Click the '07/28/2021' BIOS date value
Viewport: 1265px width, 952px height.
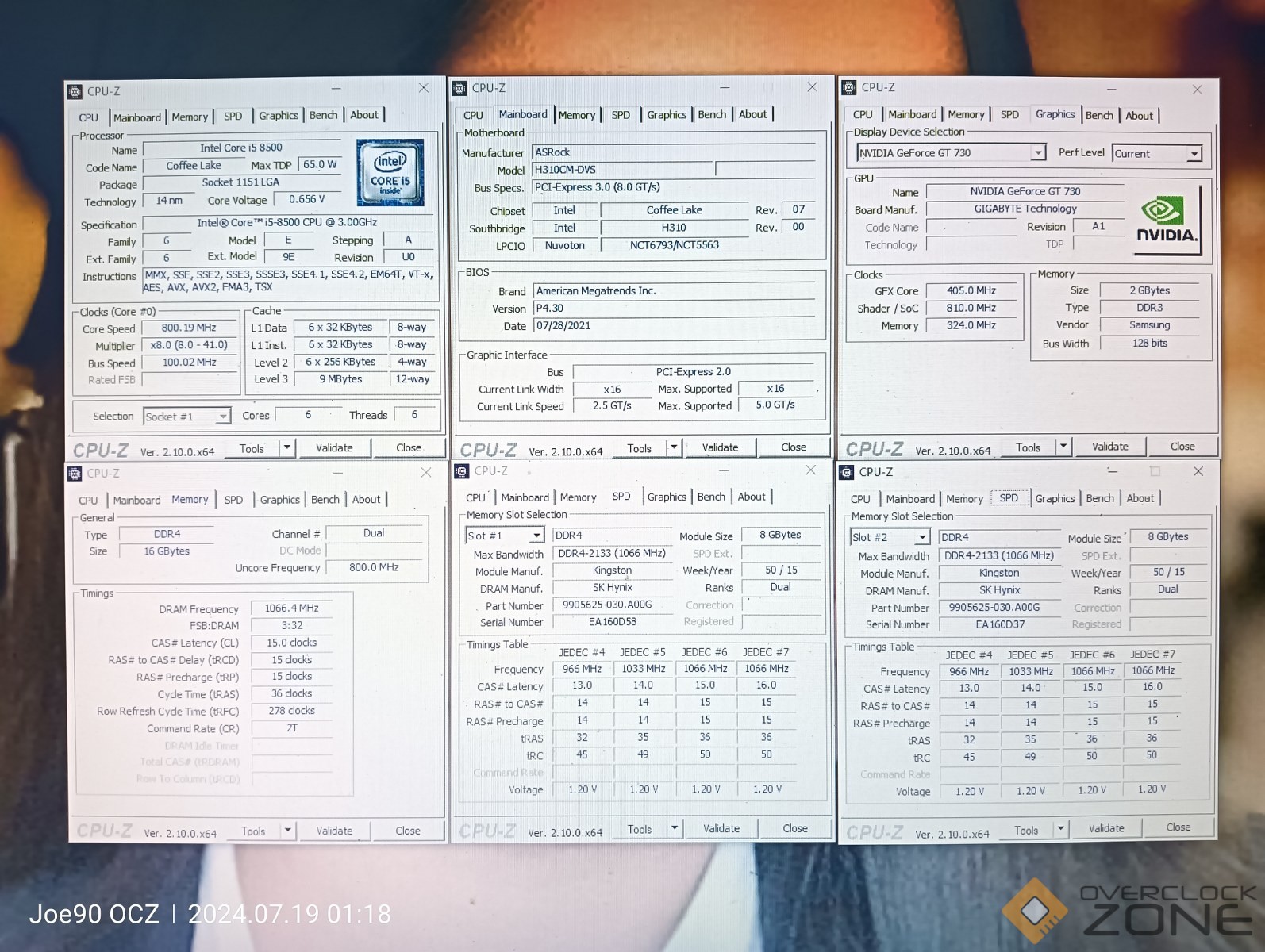click(675, 326)
